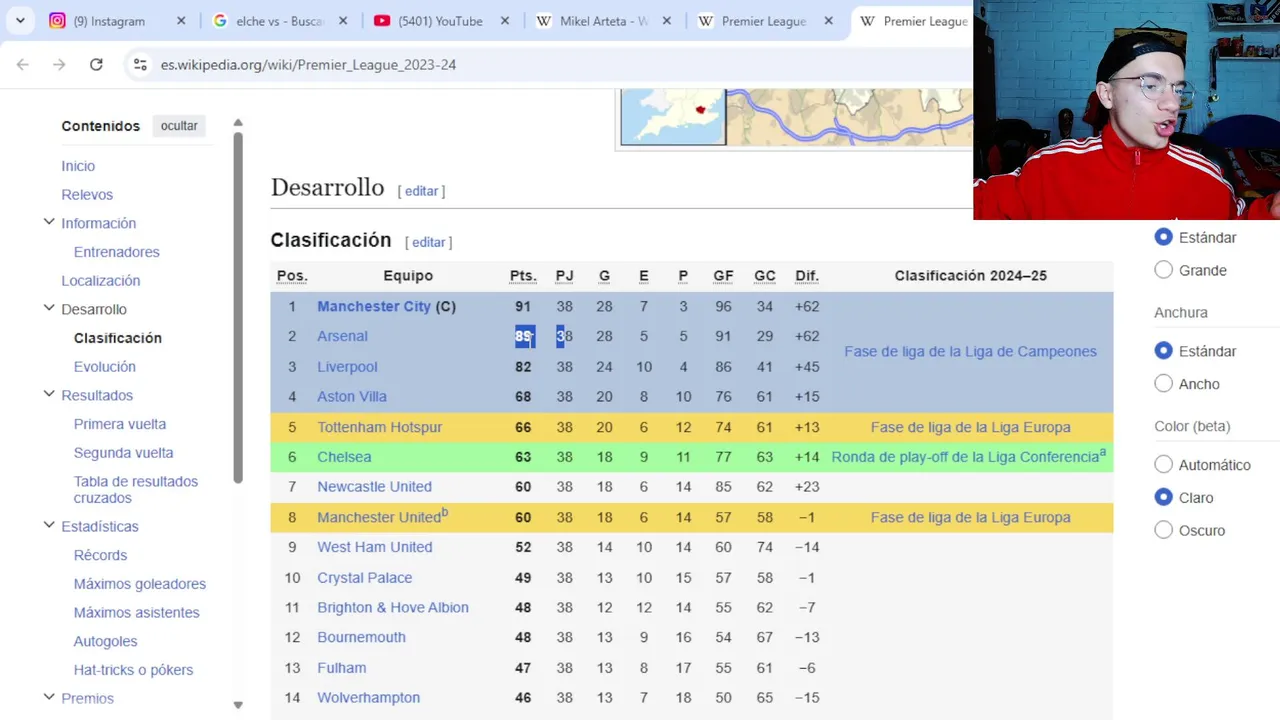The height and width of the screenshot is (720, 1280).
Task: Jump to Hat-tricks o pókers subsection
Action: [134, 670]
